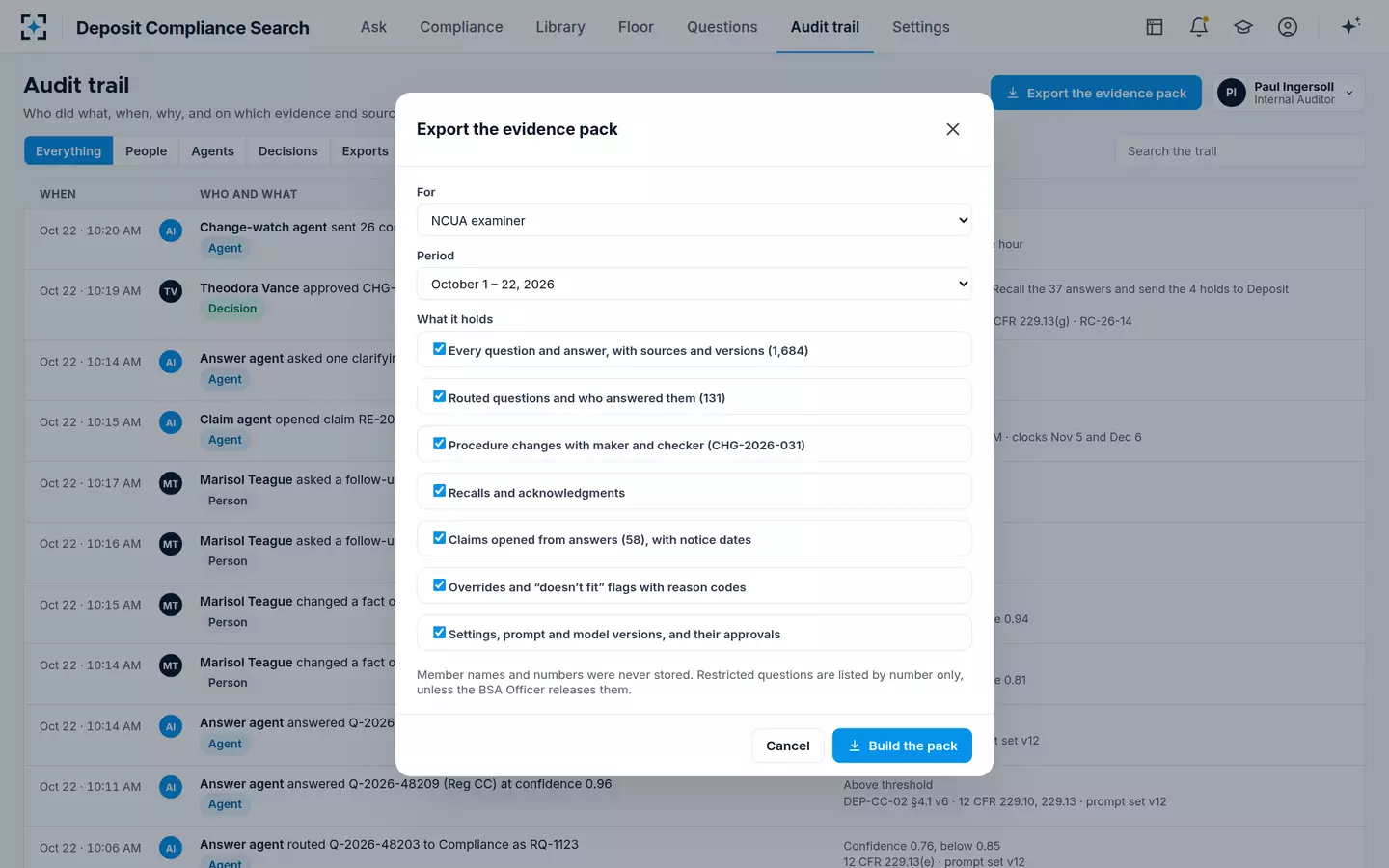The image size is (1389, 868).
Task: Toggle Overrides and "doesn't fit" flags checkbox
Action: click(x=439, y=585)
